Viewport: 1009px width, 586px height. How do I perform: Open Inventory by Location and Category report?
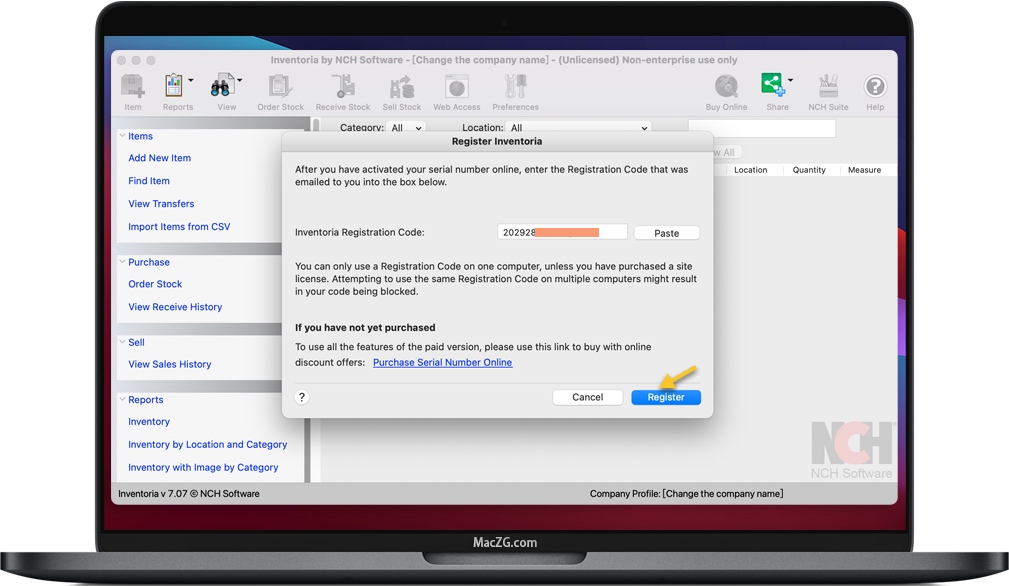[x=207, y=444]
